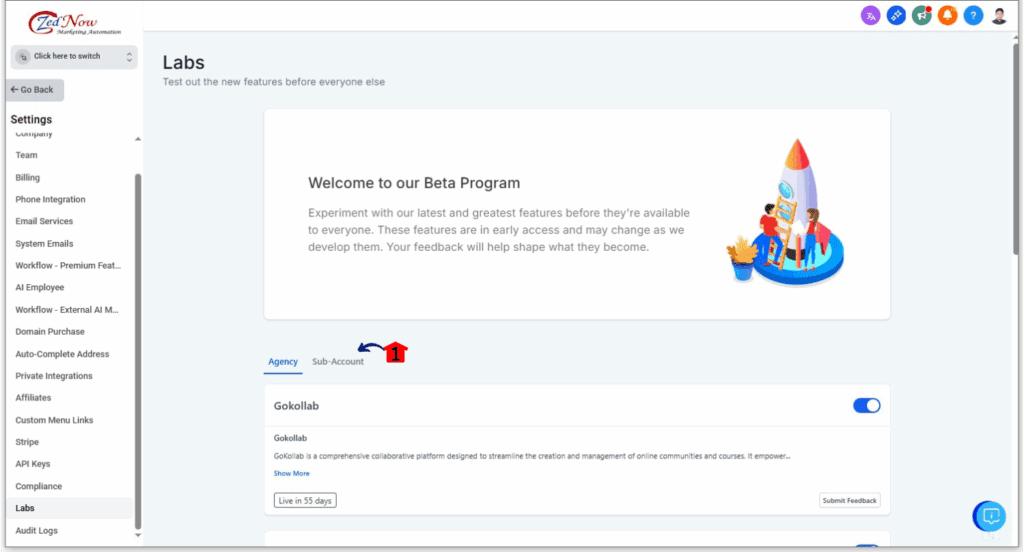
Task: Click Show More under Gokollab
Action: 291,474
